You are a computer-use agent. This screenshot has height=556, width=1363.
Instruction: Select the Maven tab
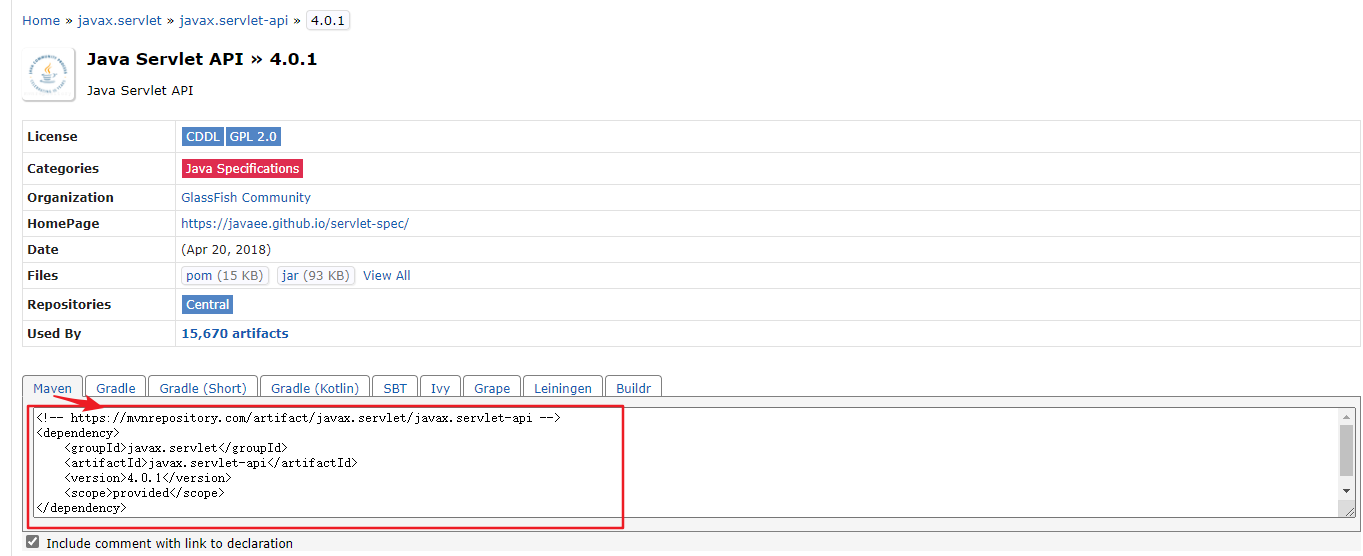point(53,388)
